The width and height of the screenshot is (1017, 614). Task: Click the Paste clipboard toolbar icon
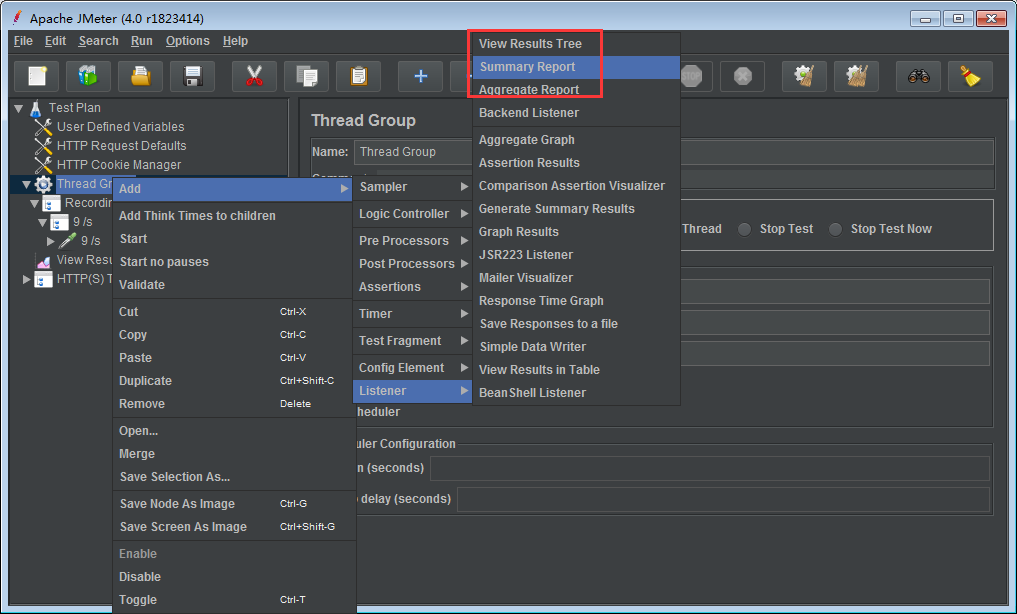click(358, 77)
